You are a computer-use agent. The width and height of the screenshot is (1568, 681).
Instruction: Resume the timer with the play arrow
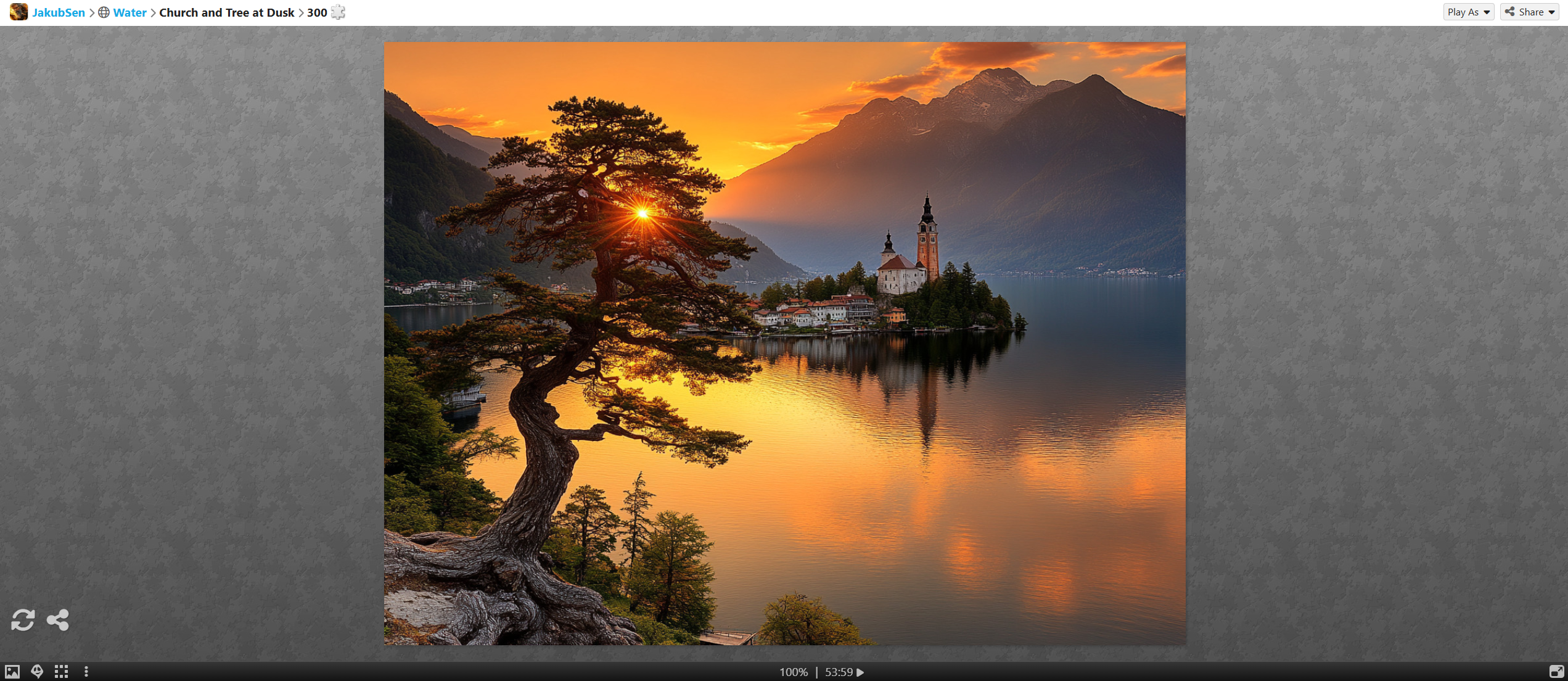[861, 672]
